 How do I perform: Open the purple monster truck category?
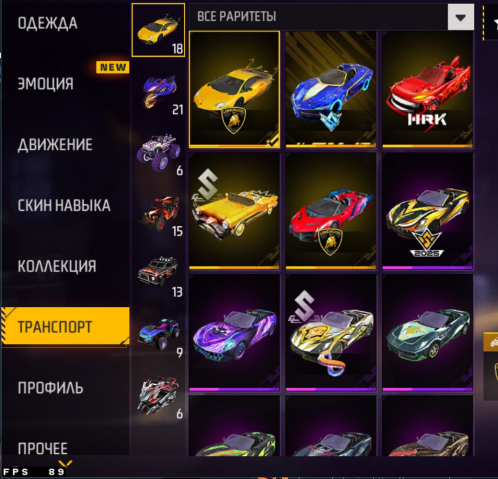pos(159,152)
